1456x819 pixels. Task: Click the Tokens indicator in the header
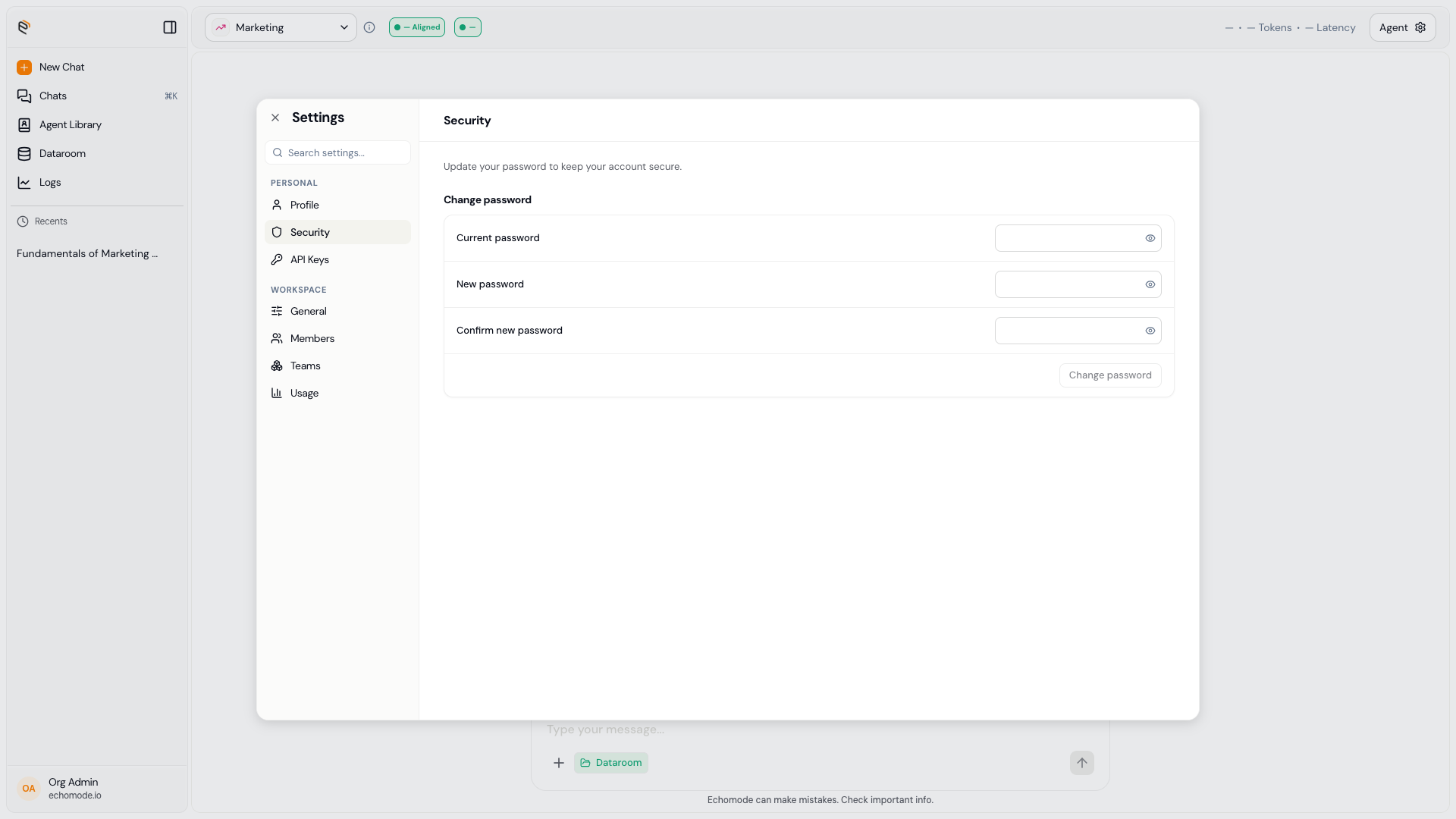tap(1269, 27)
